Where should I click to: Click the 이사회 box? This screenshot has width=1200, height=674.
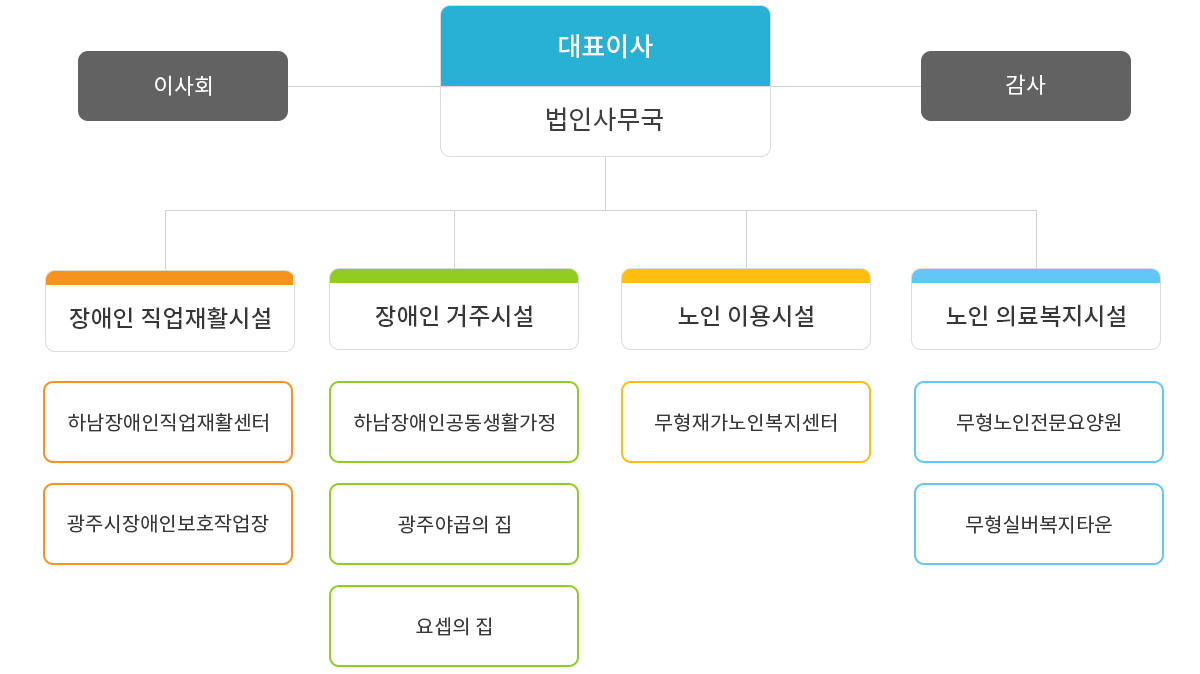point(183,86)
